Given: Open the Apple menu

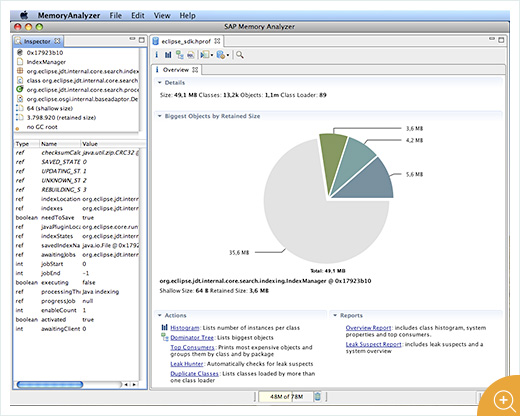Looking at the screenshot, I should (x=24, y=15).
